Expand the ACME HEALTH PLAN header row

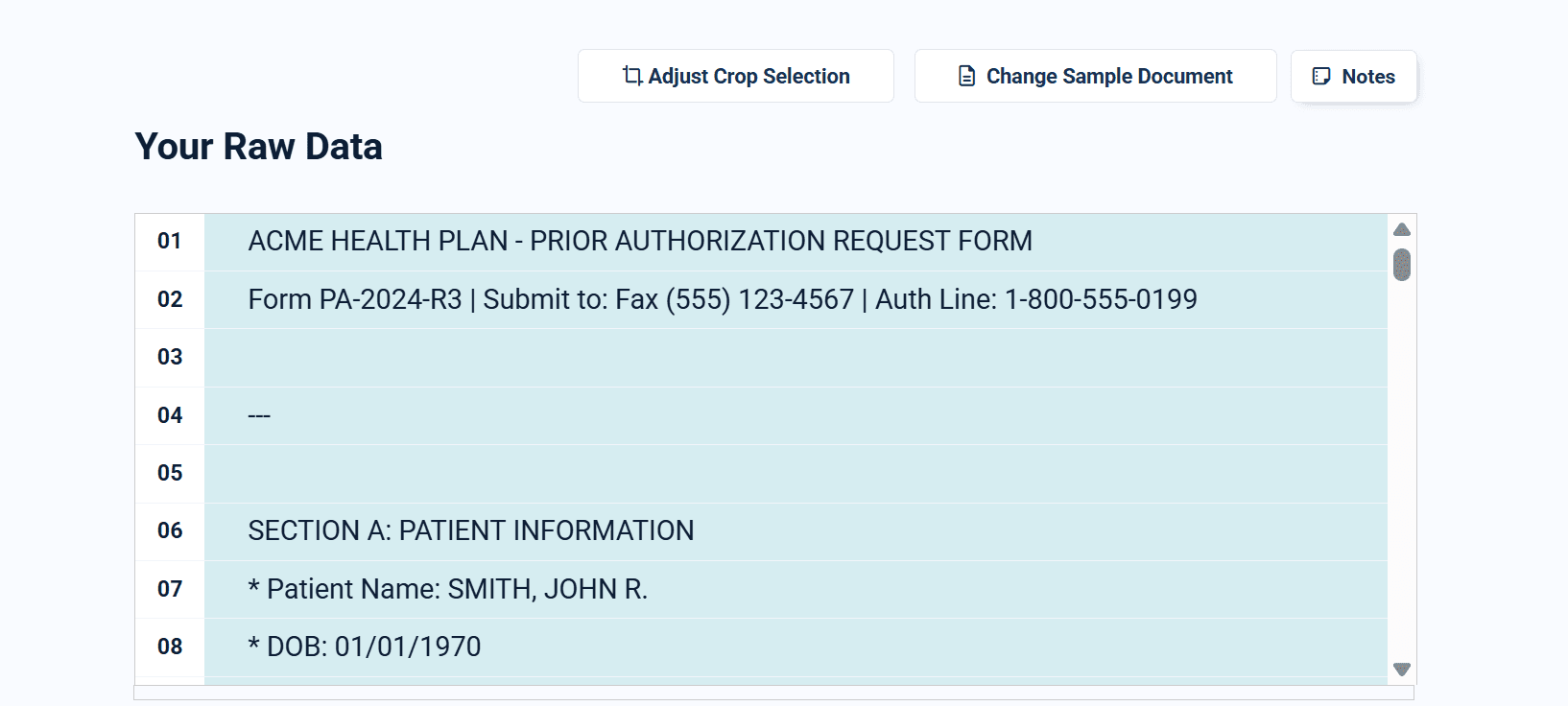[x=672, y=242]
